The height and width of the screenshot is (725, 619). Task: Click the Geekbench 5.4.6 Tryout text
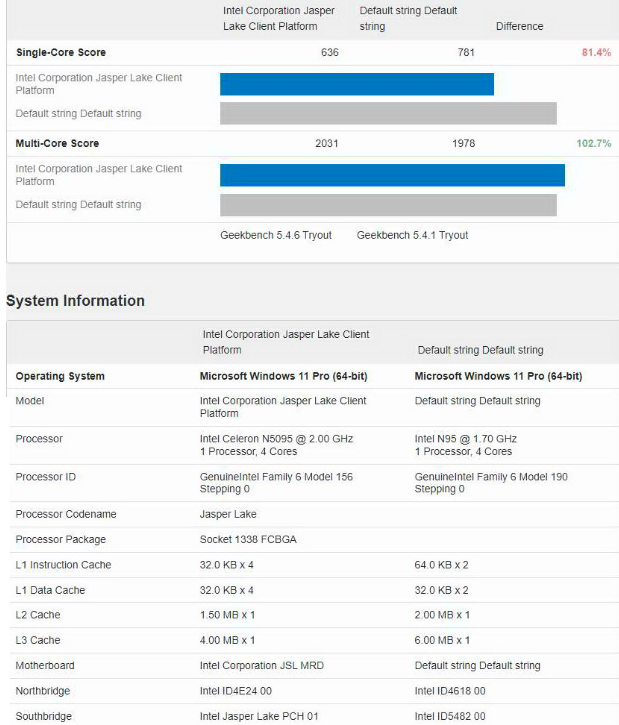[276, 236]
